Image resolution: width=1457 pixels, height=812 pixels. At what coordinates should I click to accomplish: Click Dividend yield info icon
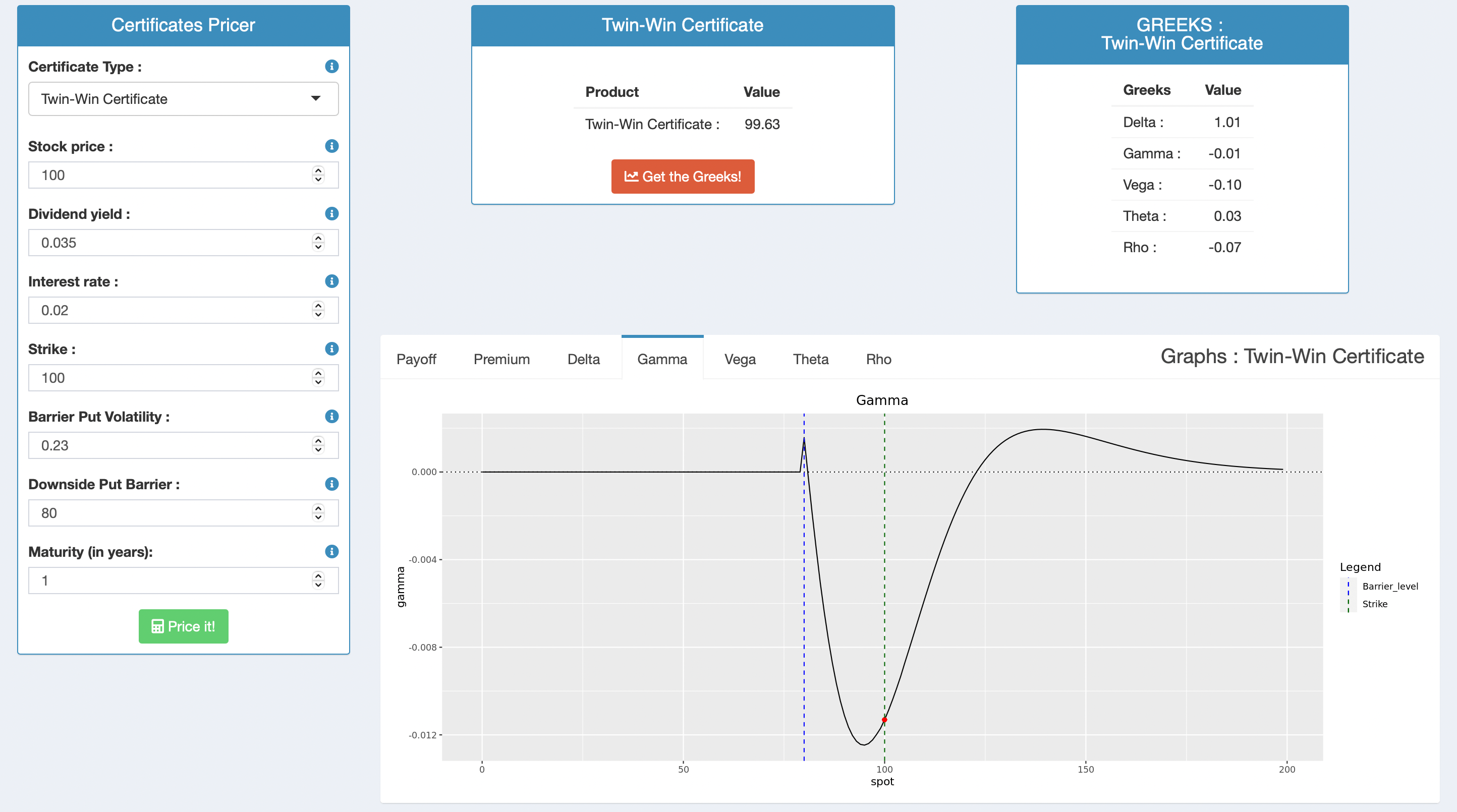tap(331, 214)
